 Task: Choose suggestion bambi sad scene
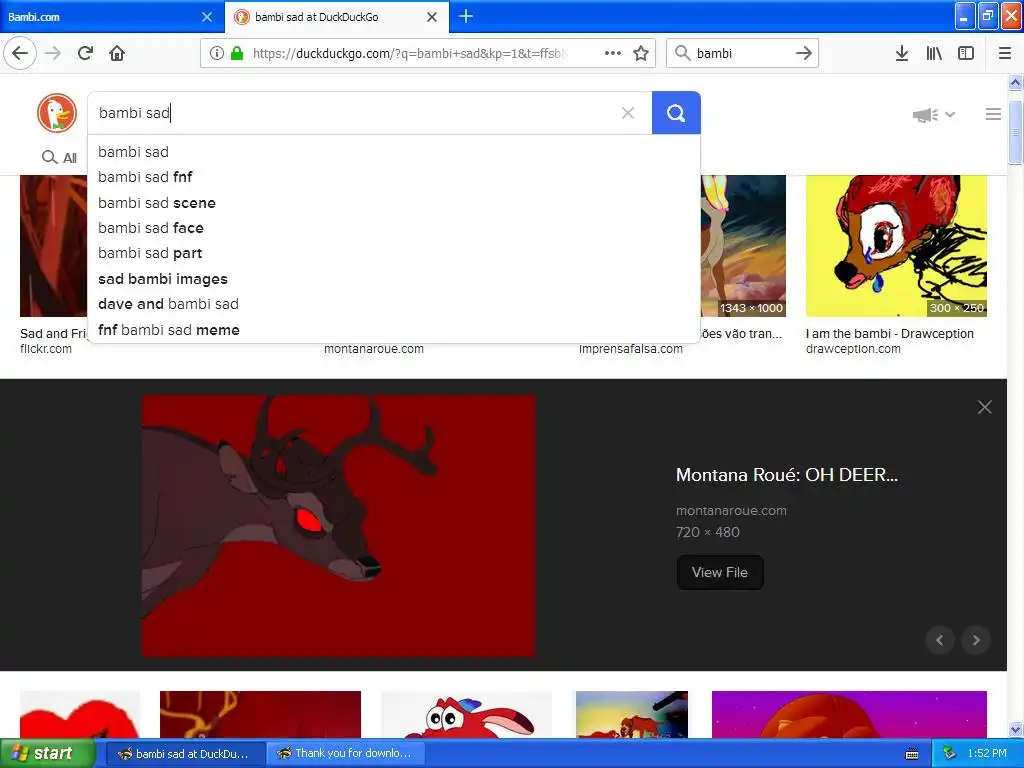[x=394, y=202]
